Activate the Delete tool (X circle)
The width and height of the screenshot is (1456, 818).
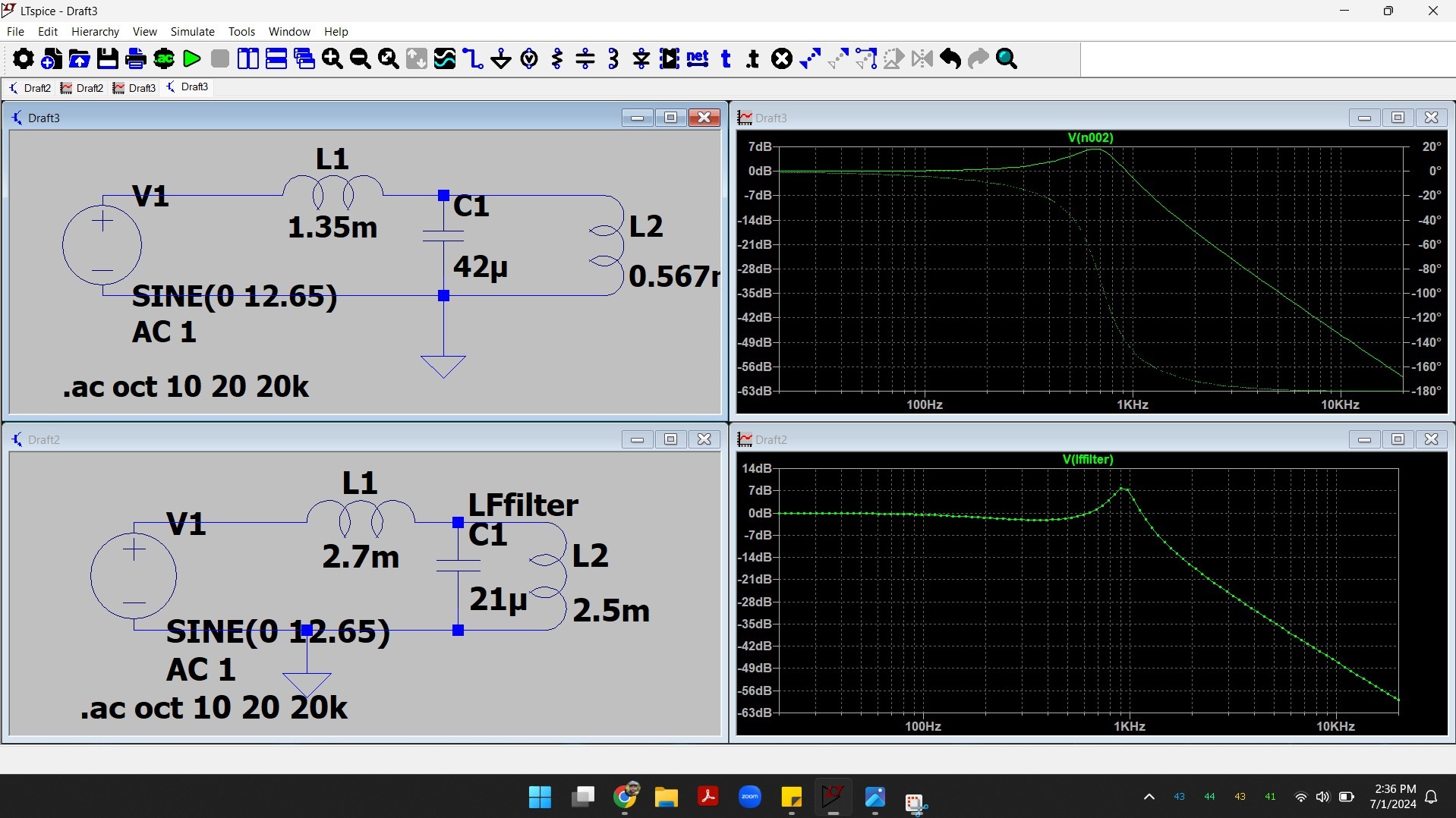[782, 58]
